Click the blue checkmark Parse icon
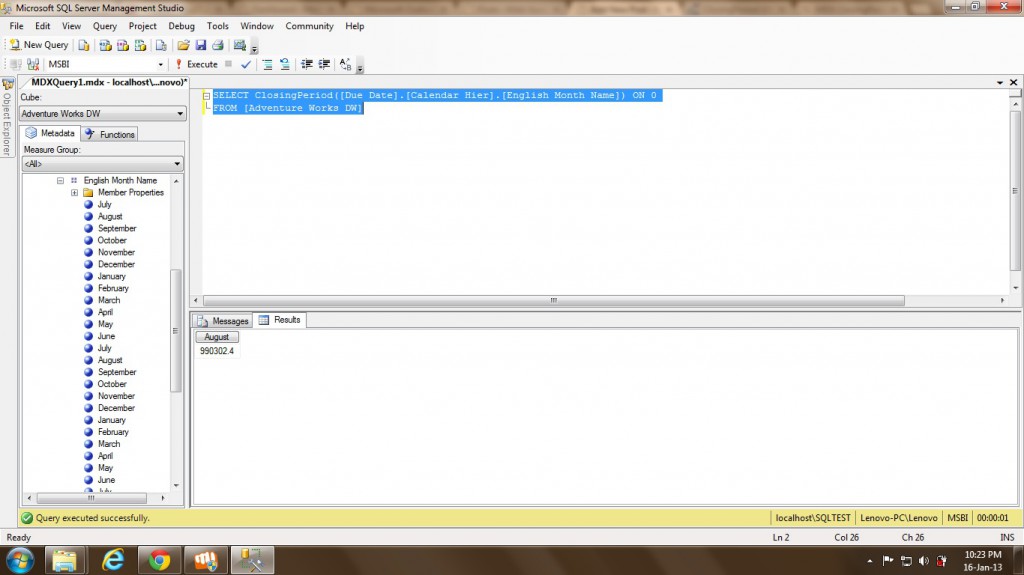 point(246,64)
